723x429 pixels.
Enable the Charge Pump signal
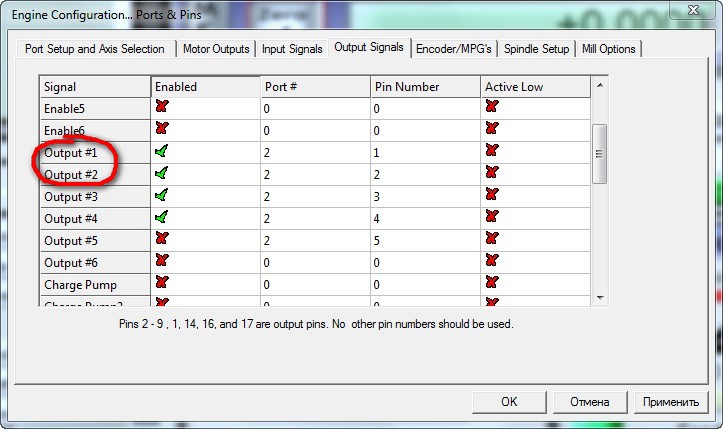pyautogui.click(x=162, y=282)
